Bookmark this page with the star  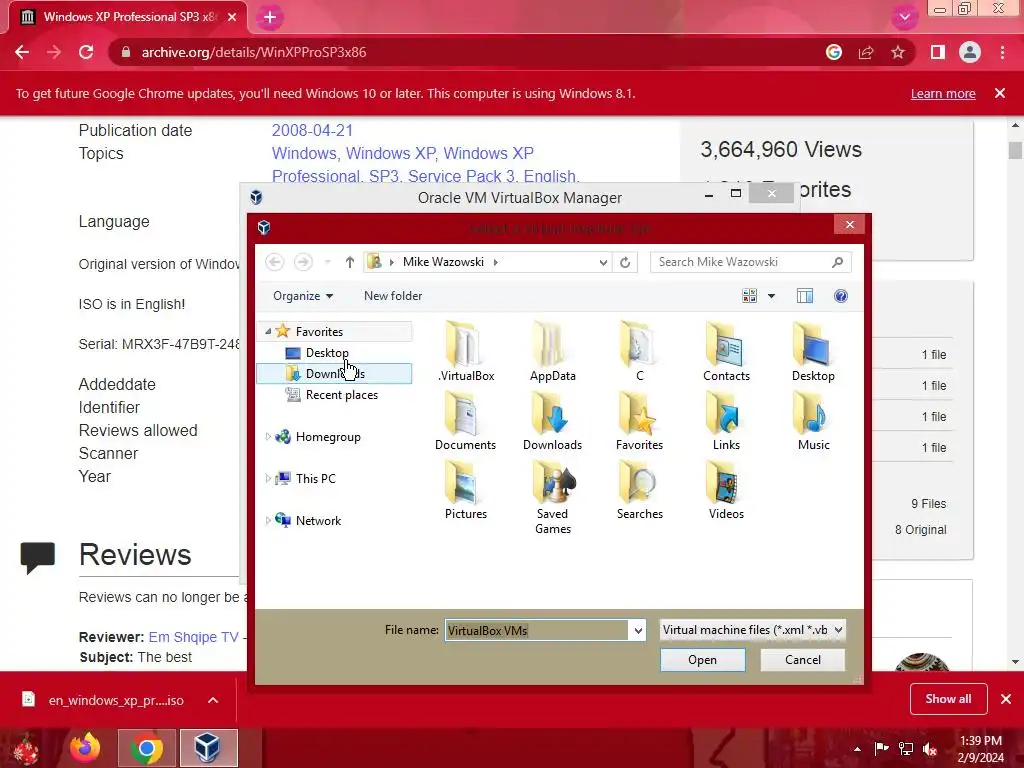(x=898, y=52)
